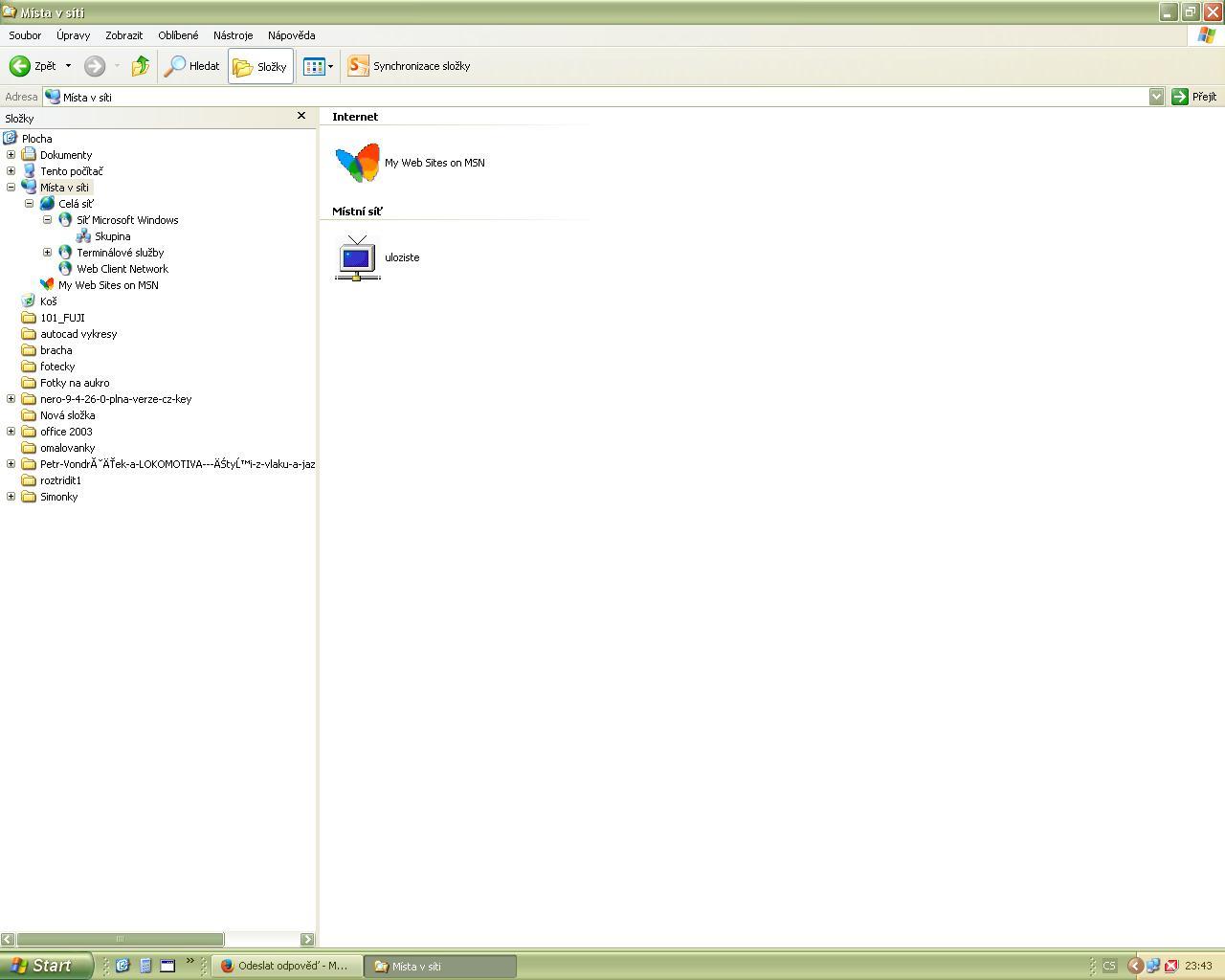Expand the nero-9-4-26-0-plna-verze-cz-key folder
Viewport: 1225px width, 980px height.
point(11,399)
